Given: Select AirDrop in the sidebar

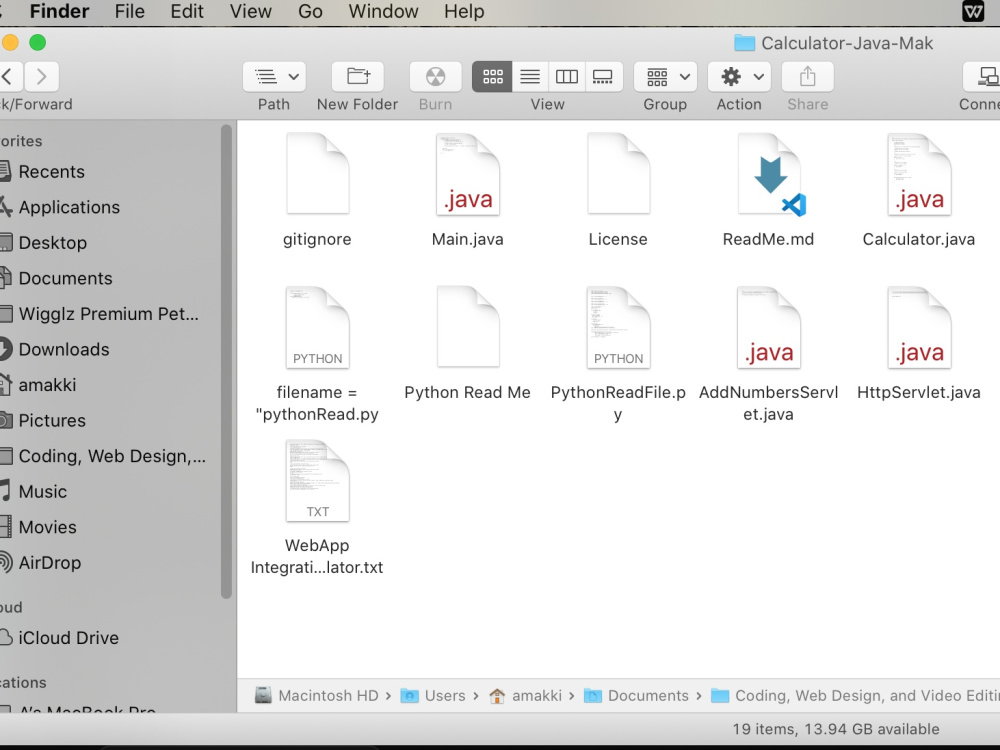Looking at the screenshot, I should click(x=50, y=563).
